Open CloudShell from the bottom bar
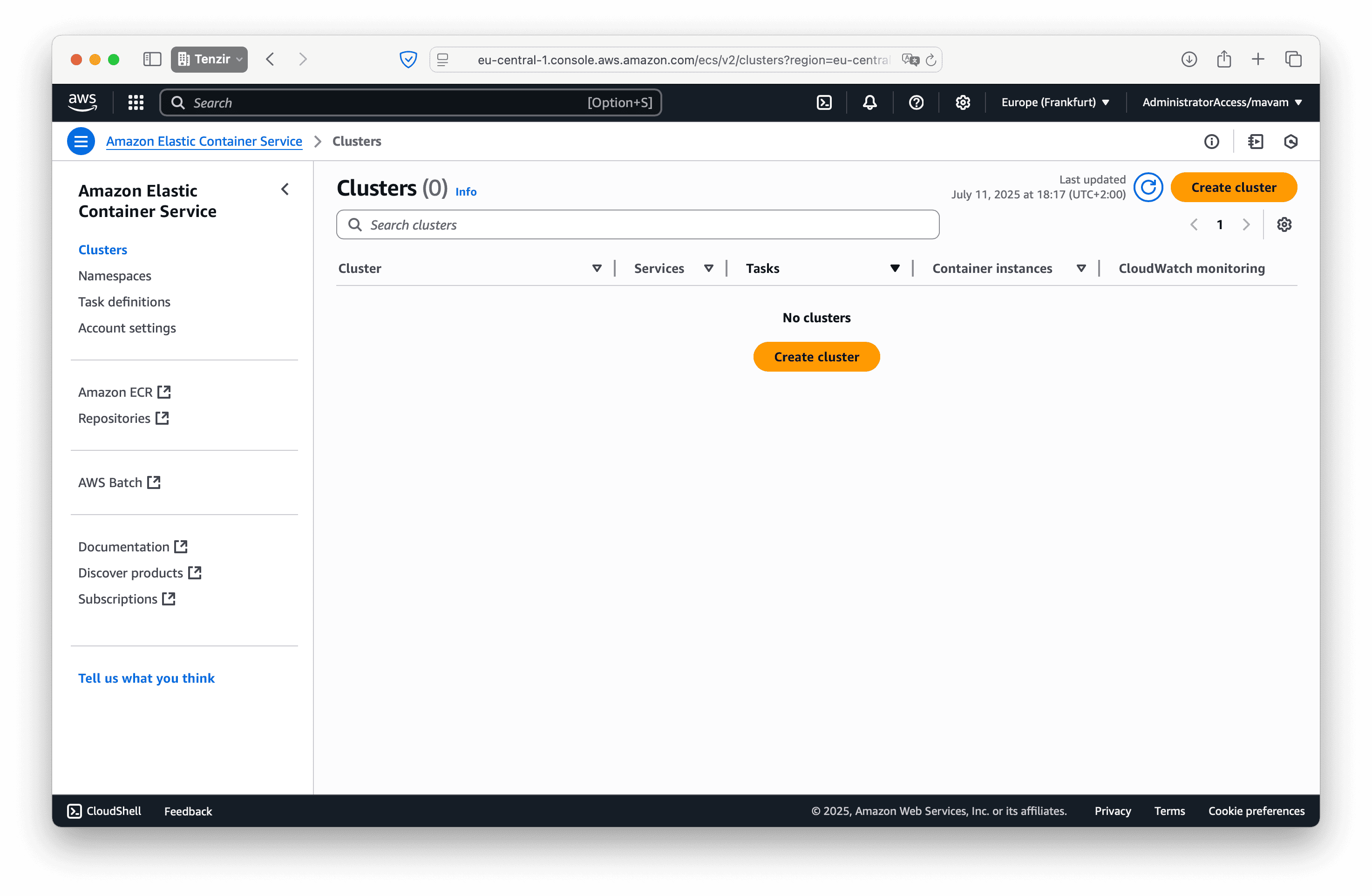Image resolution: width=1372 pixels, height=896 pixels. click(104, 811)
